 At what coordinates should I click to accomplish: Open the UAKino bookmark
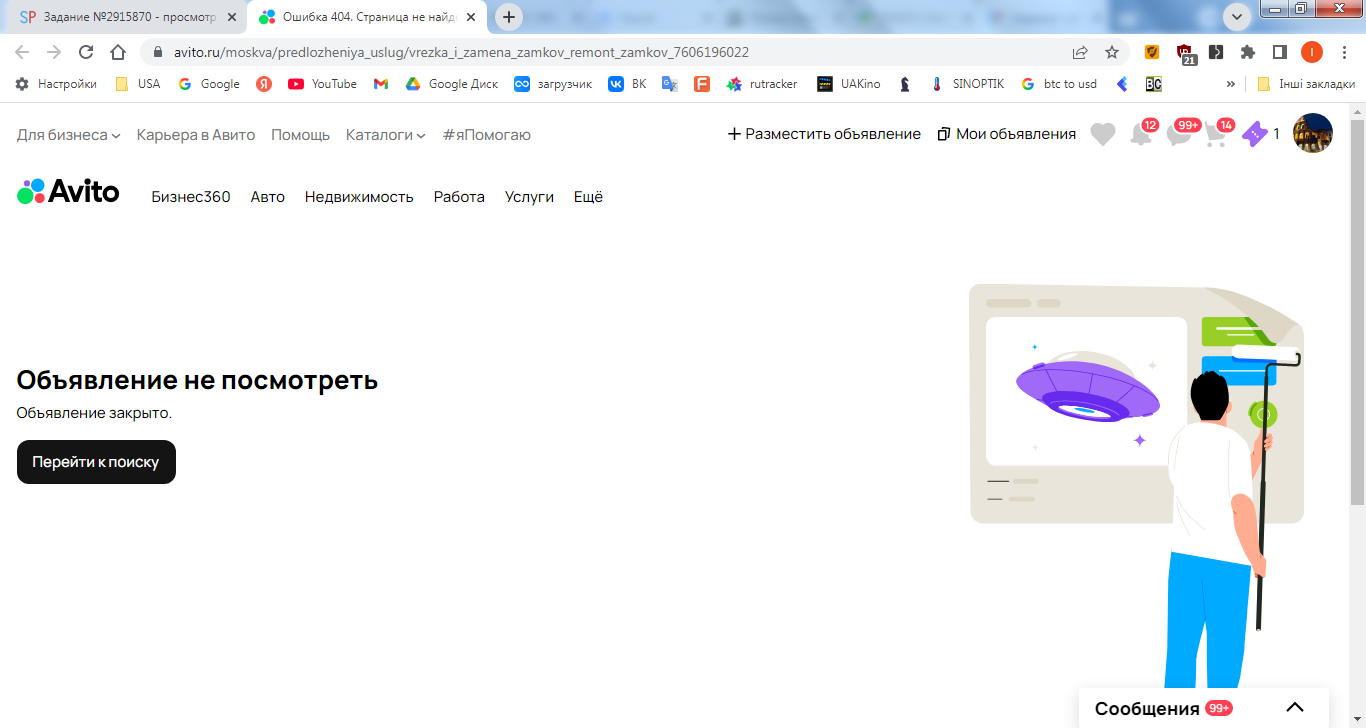point(849,84)
